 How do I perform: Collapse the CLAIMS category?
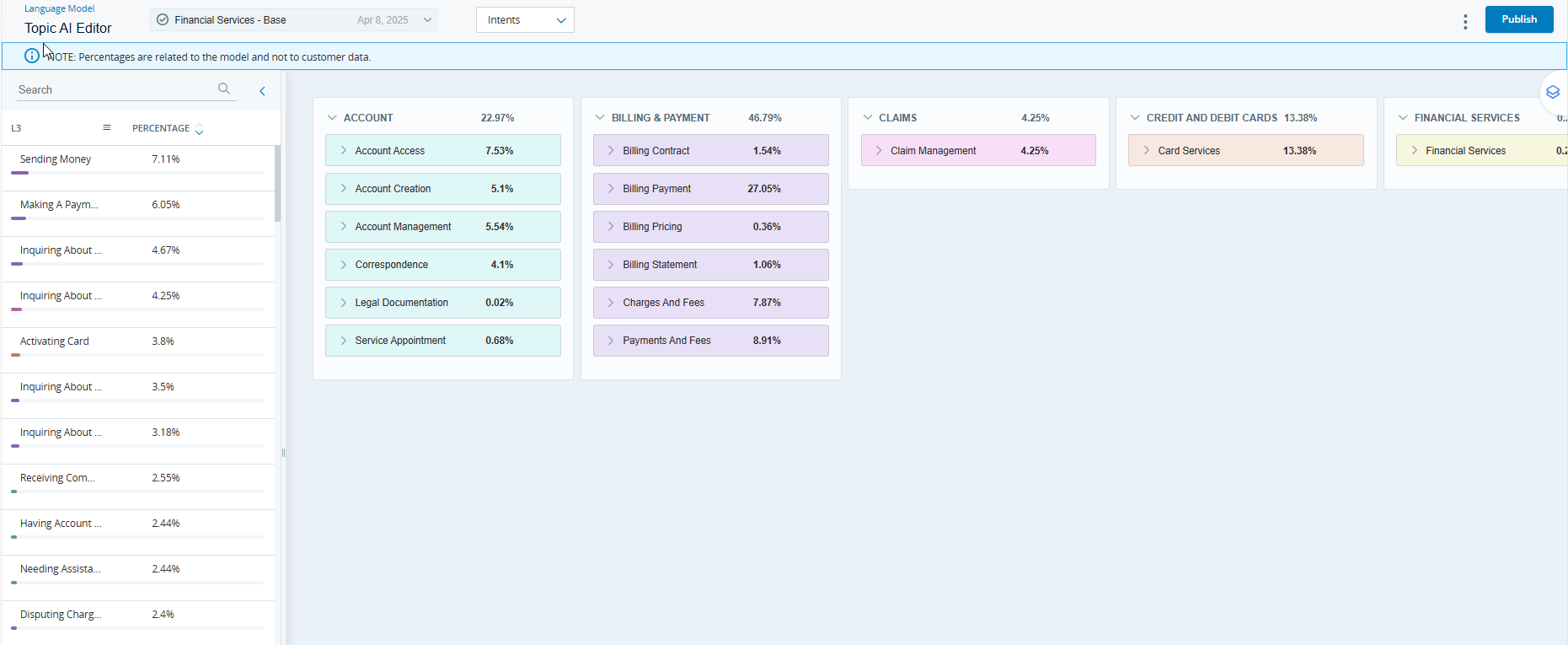pos(868,118)
